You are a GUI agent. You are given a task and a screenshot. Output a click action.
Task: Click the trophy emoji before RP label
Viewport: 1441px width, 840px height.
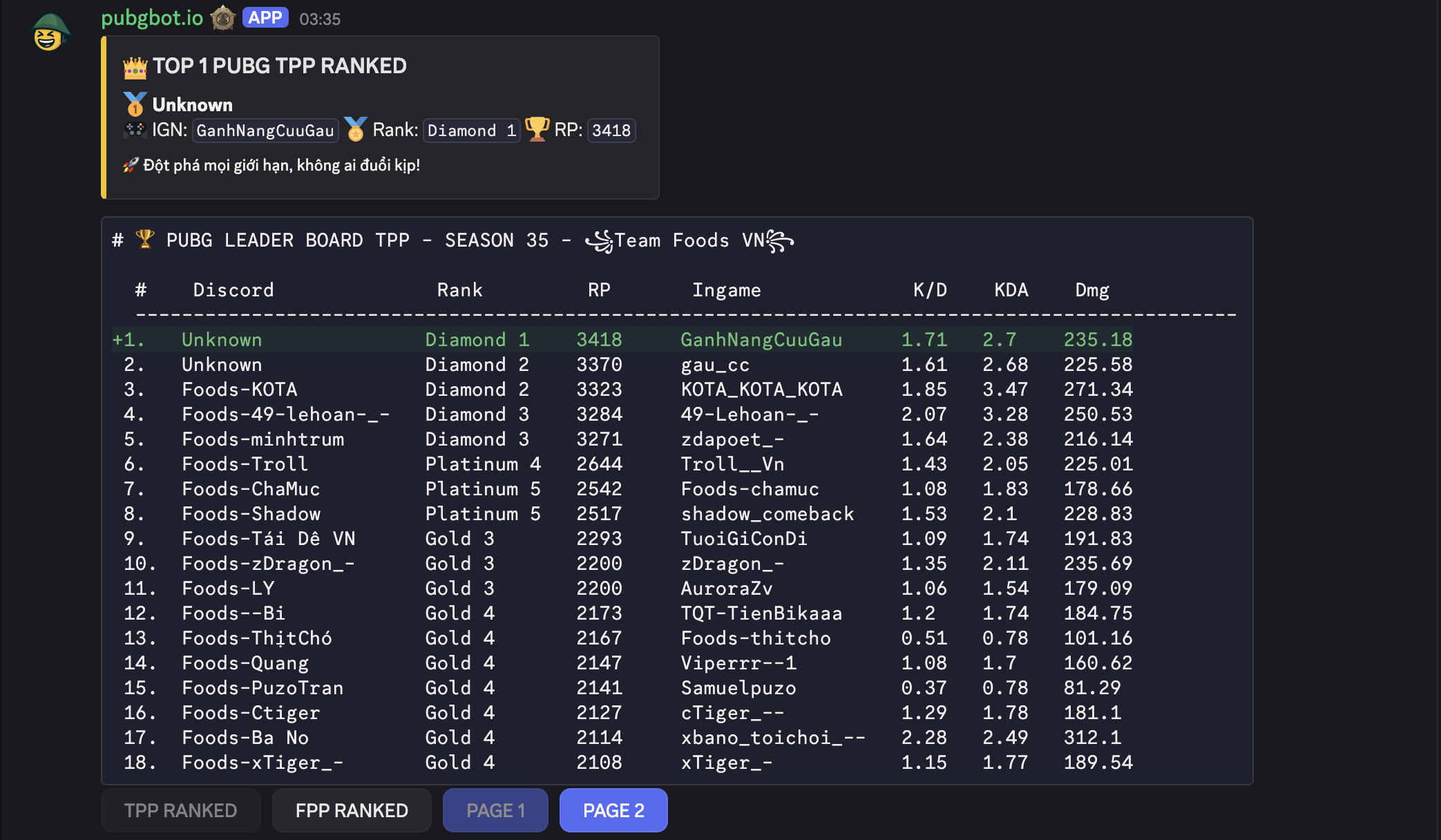537,129
